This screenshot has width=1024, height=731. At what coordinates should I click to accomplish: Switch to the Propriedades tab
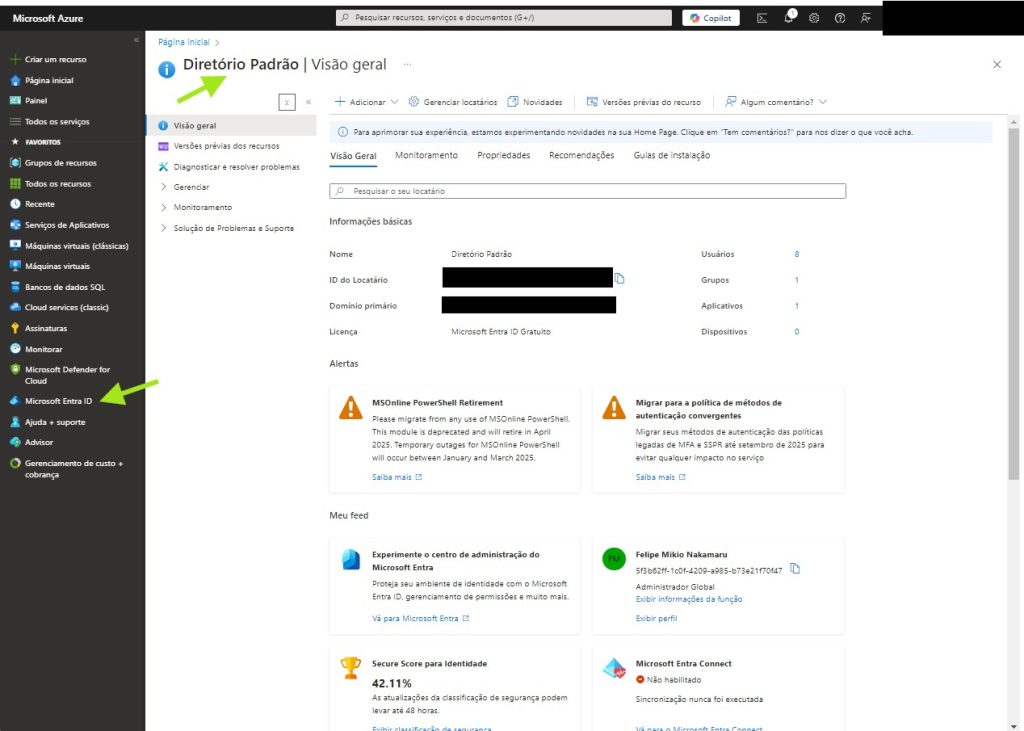[x=504, y=155]
